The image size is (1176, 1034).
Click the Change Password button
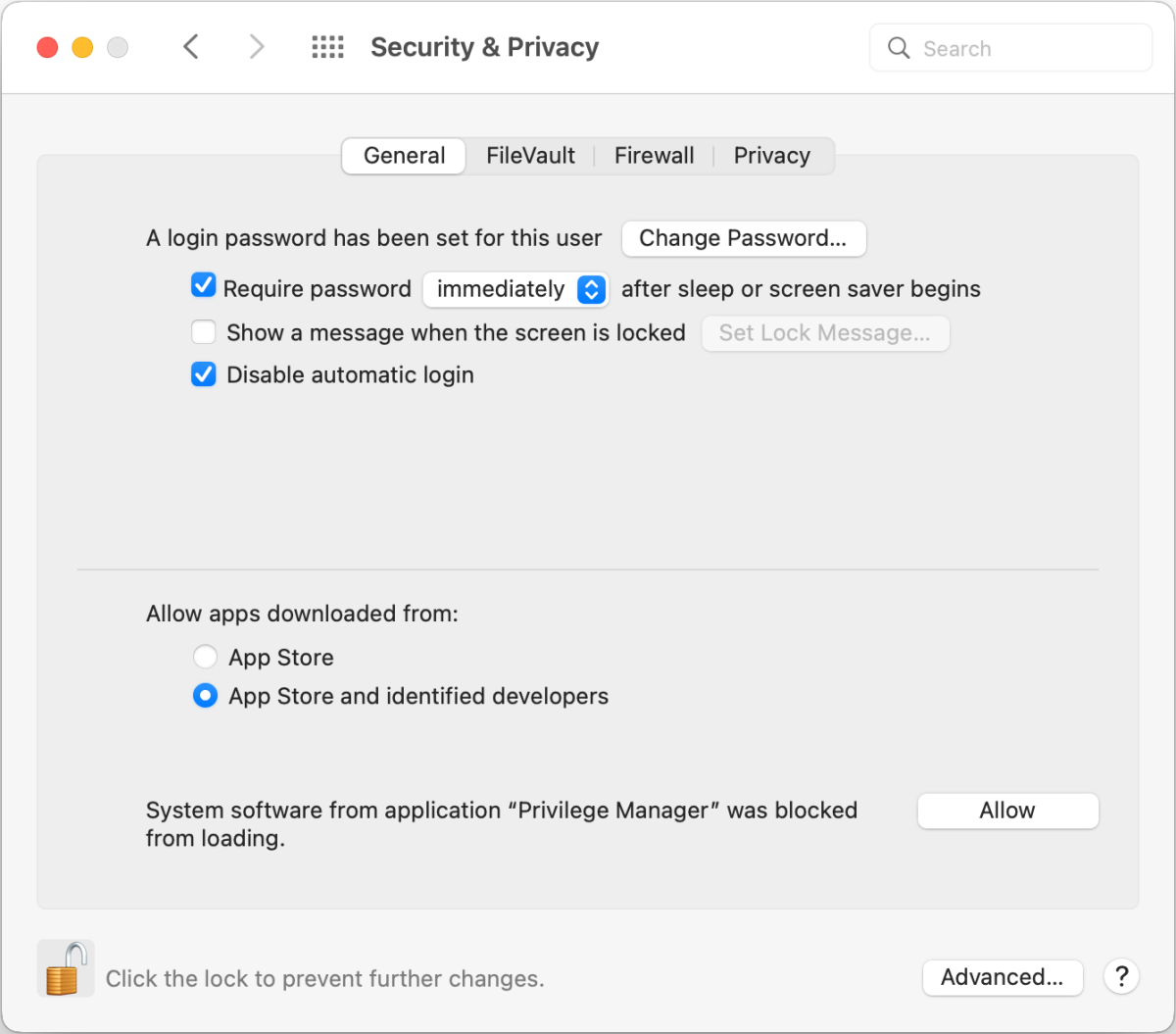click(x=743, y=238)
